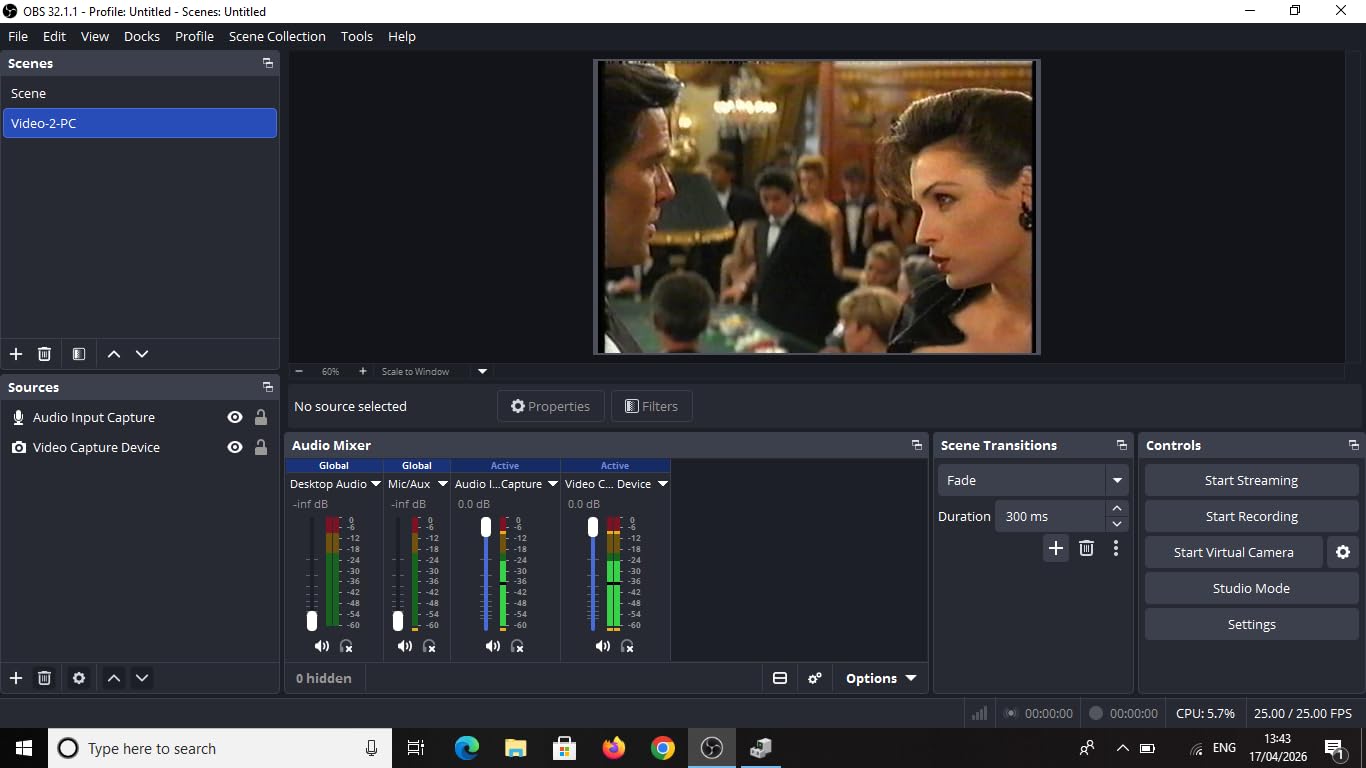Open Audio Mixer Options dropdown
Screen dimensions: 1366x768
(x=881, y=678)
